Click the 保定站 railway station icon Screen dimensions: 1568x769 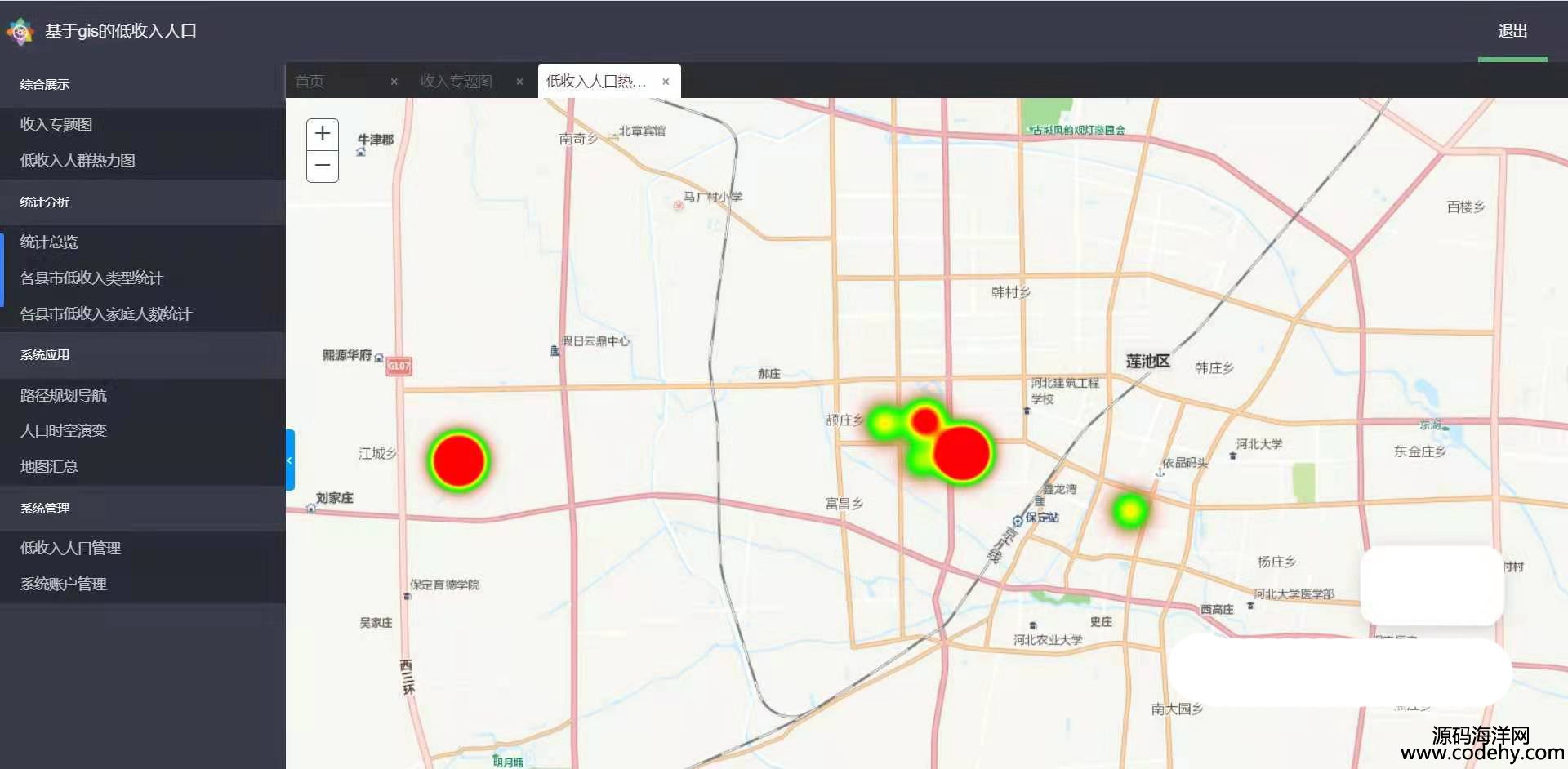[1018, 520]
